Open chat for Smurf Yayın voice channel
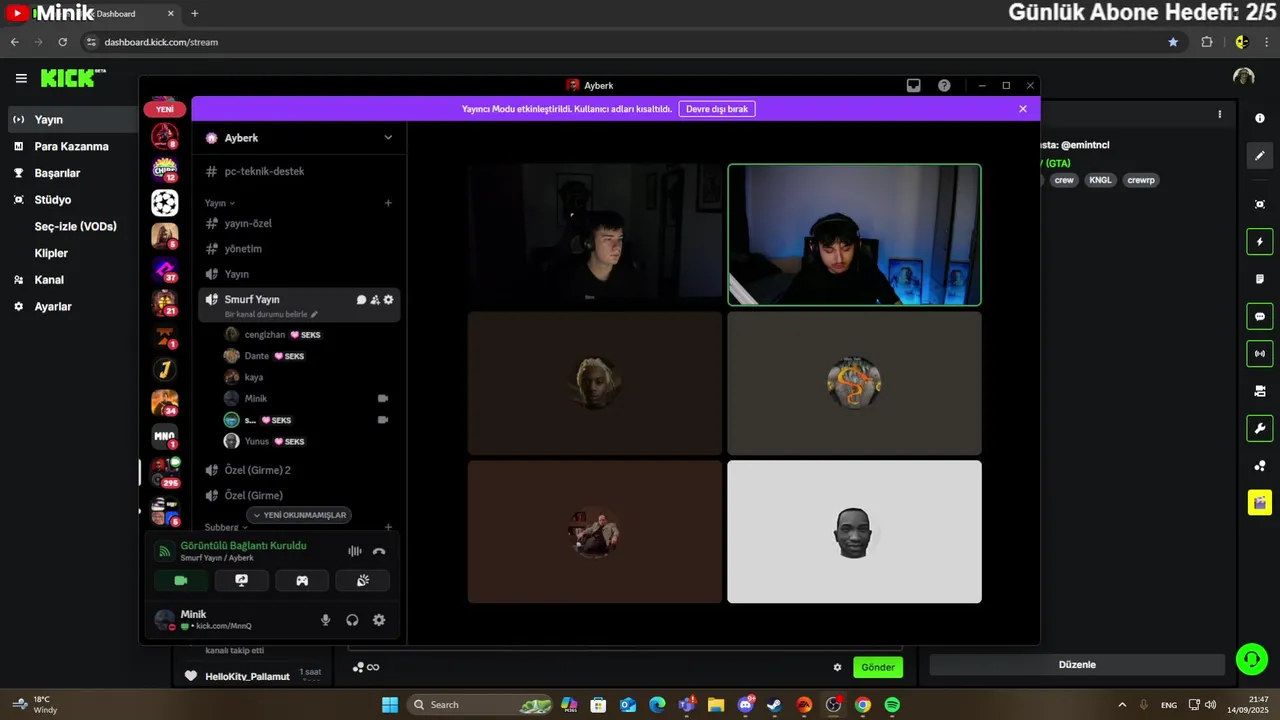The width and height of the screenshot is (1280, 720). coord(361,299)
